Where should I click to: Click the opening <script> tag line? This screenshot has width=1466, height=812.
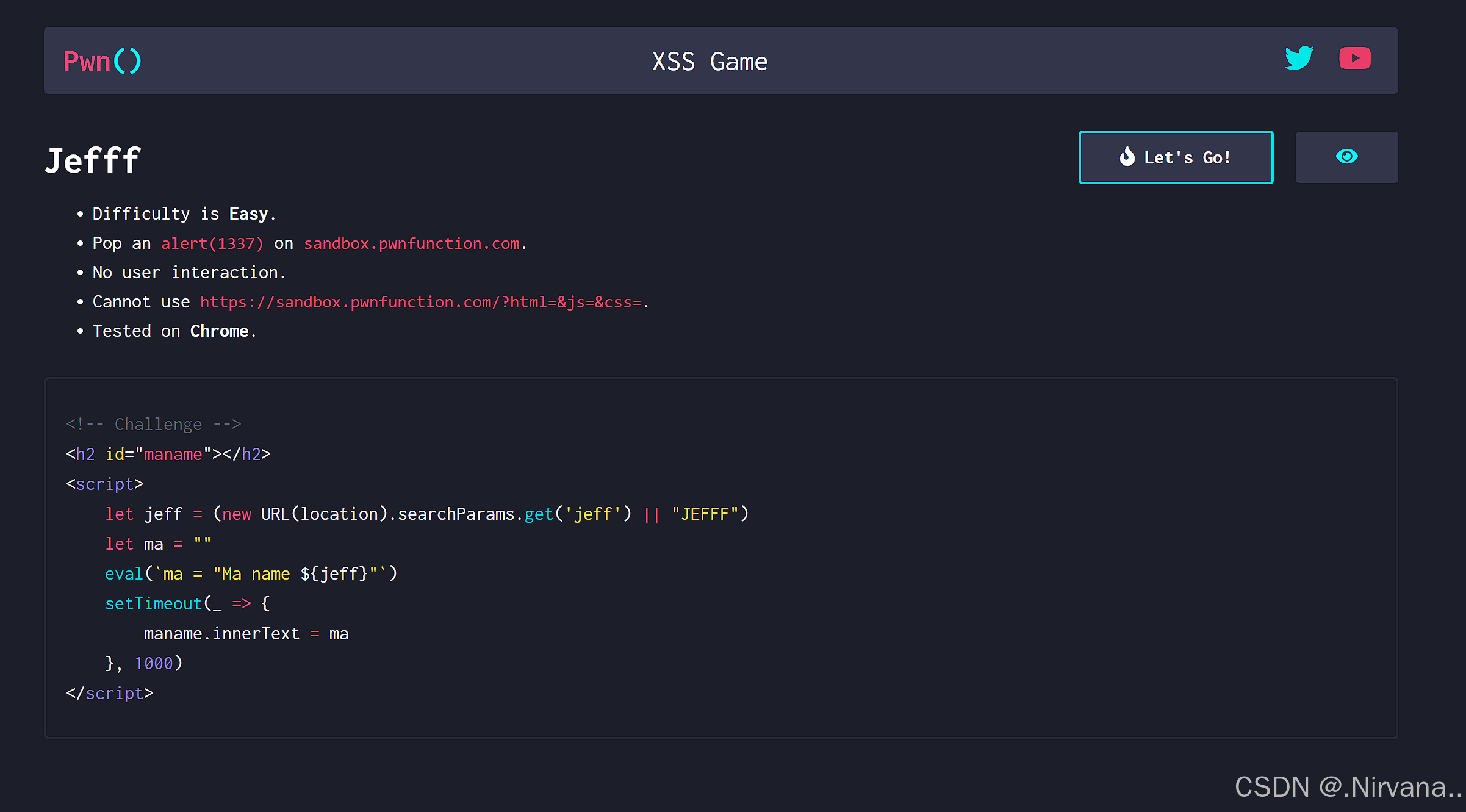(105, 484)
